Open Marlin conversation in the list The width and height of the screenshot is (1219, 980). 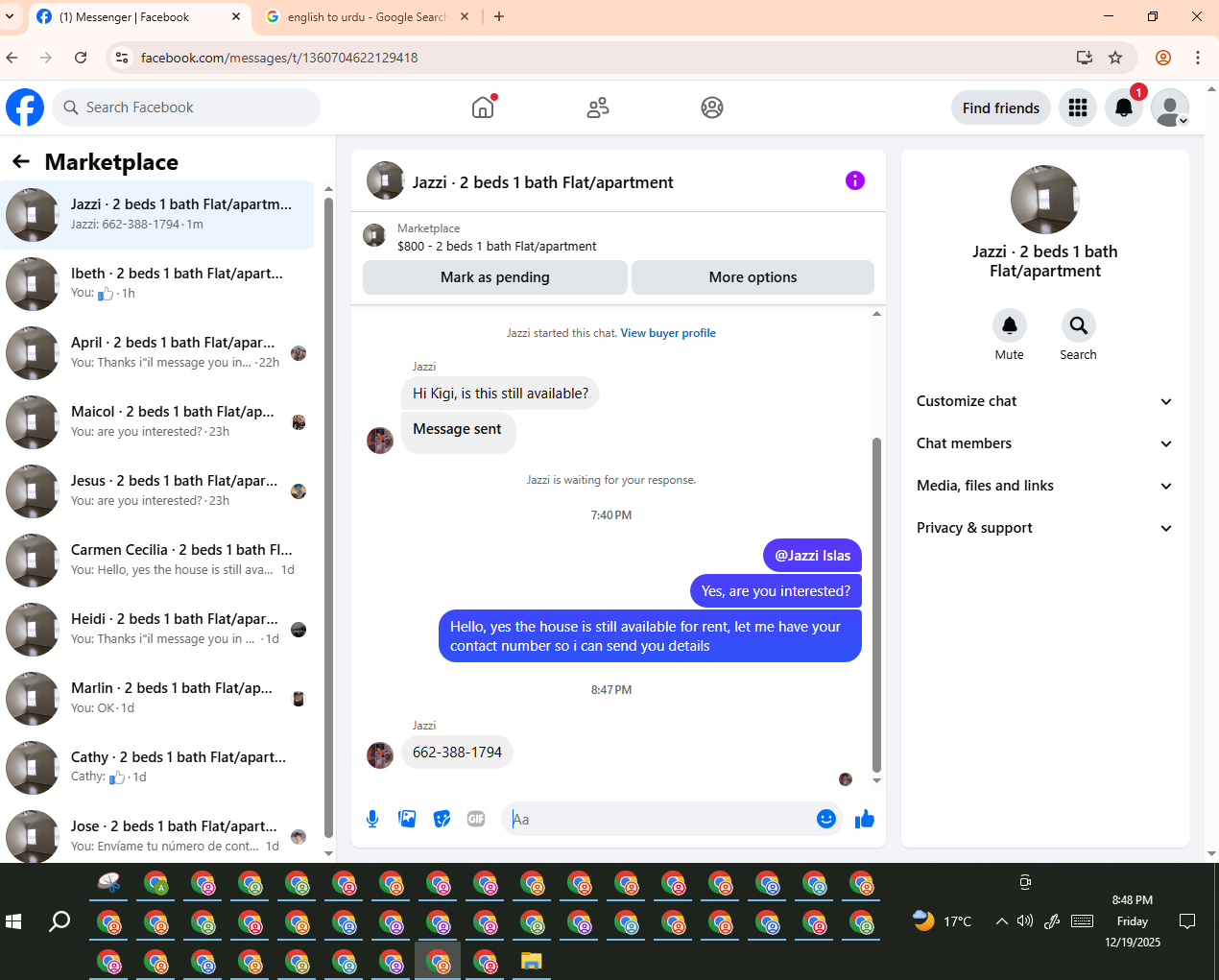click(157, 699)
